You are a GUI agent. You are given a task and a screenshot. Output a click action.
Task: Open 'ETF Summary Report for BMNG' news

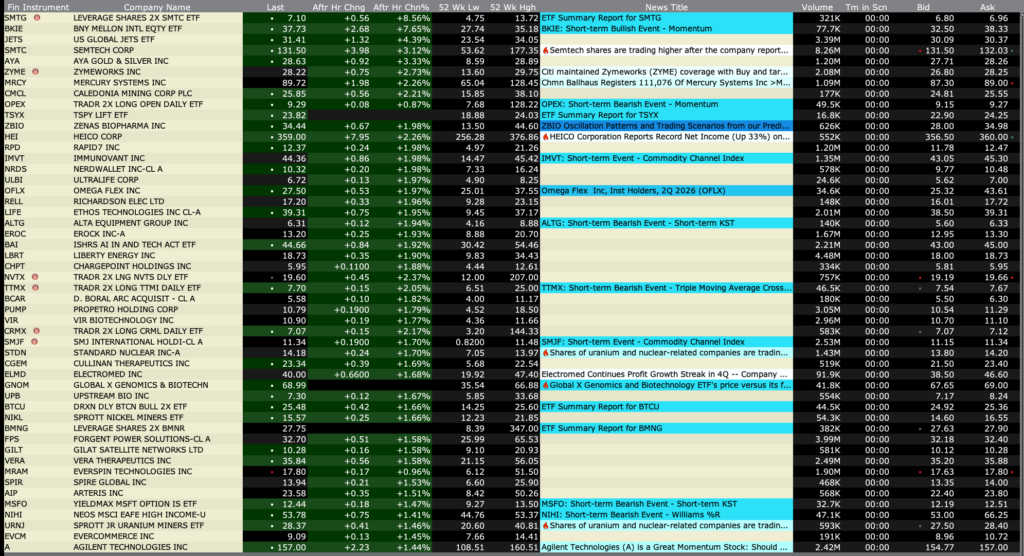(601, 428)
